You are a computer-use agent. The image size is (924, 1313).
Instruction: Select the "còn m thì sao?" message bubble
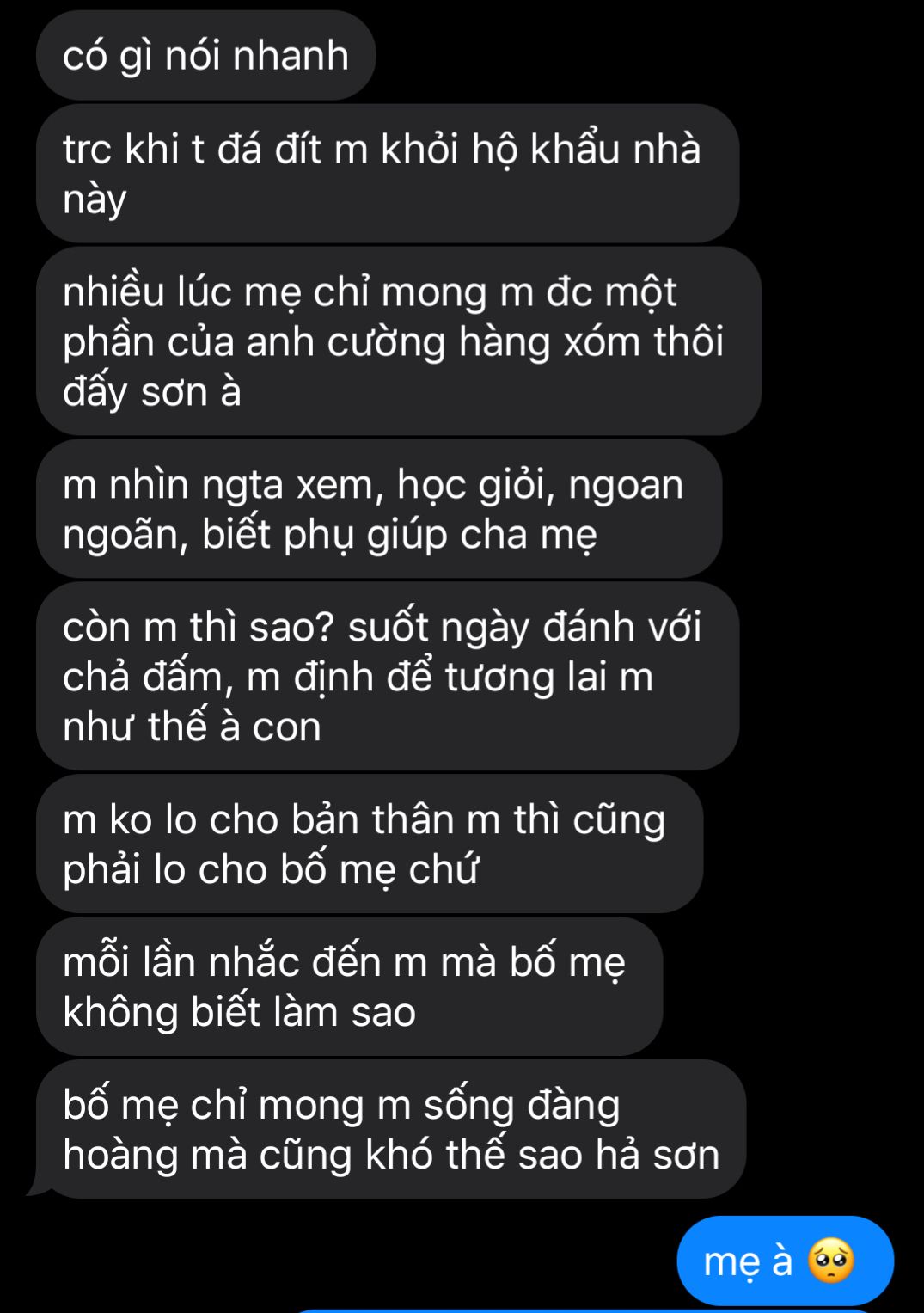(388, 676)
